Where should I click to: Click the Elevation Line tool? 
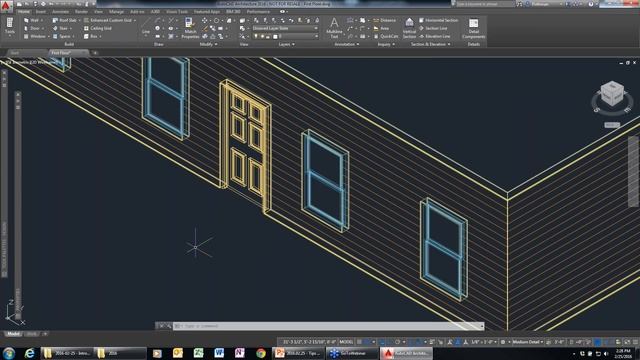(x=434, y=36)
